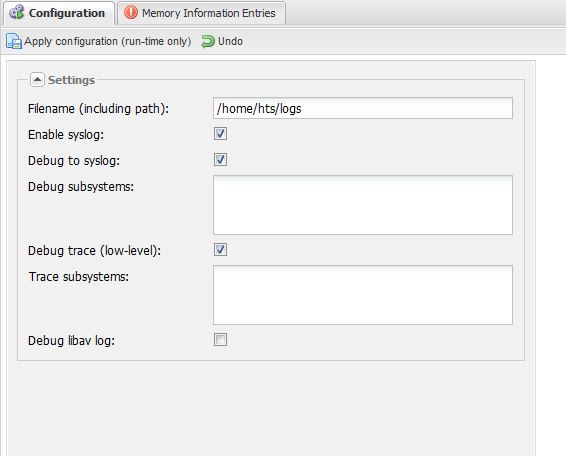Viewport: 566px width, 456px height.
Task: Click the Enable syslog label text
Action: (x=66, y=135)
